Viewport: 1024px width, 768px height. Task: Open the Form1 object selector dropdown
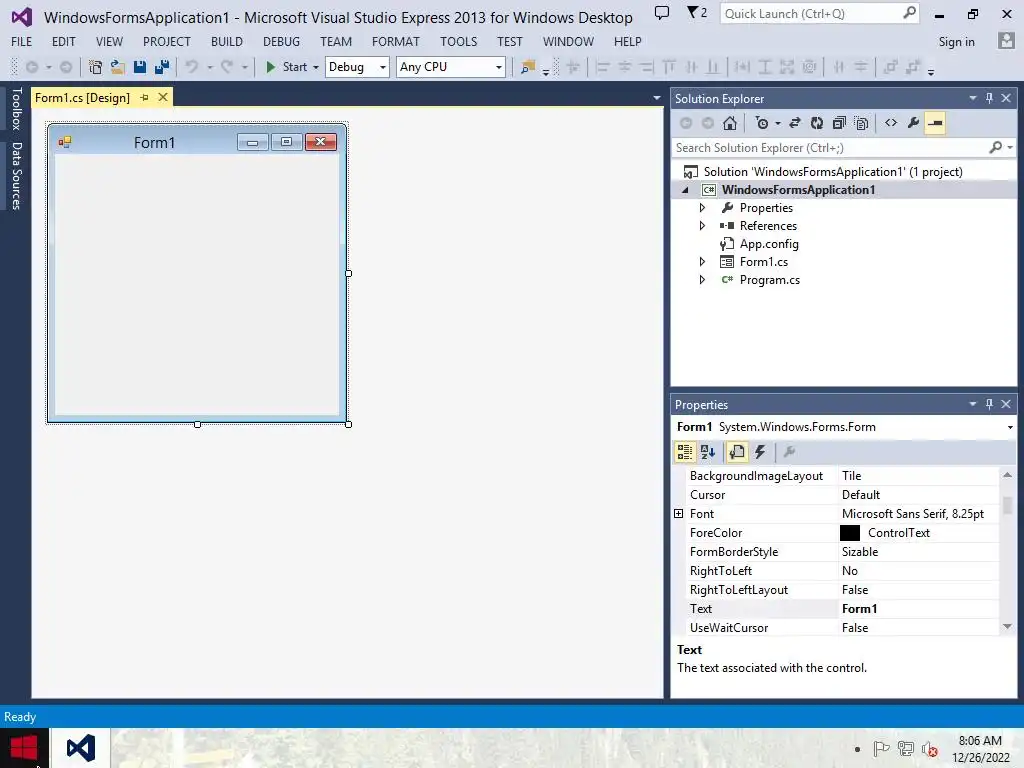pos(1010,427)
